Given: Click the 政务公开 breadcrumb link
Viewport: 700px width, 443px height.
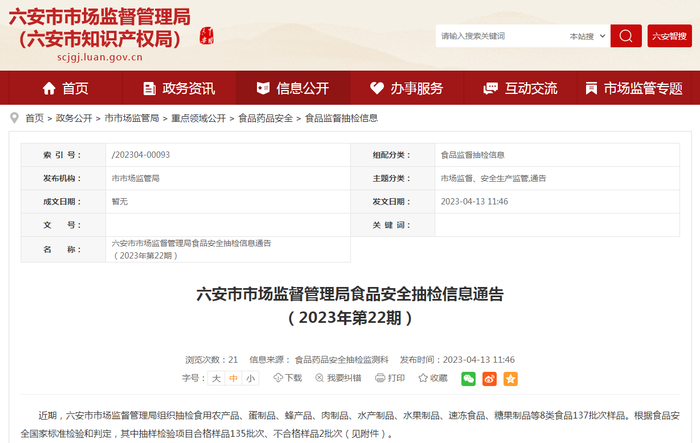Looking at the screenshot, I should tap(74, 118).
